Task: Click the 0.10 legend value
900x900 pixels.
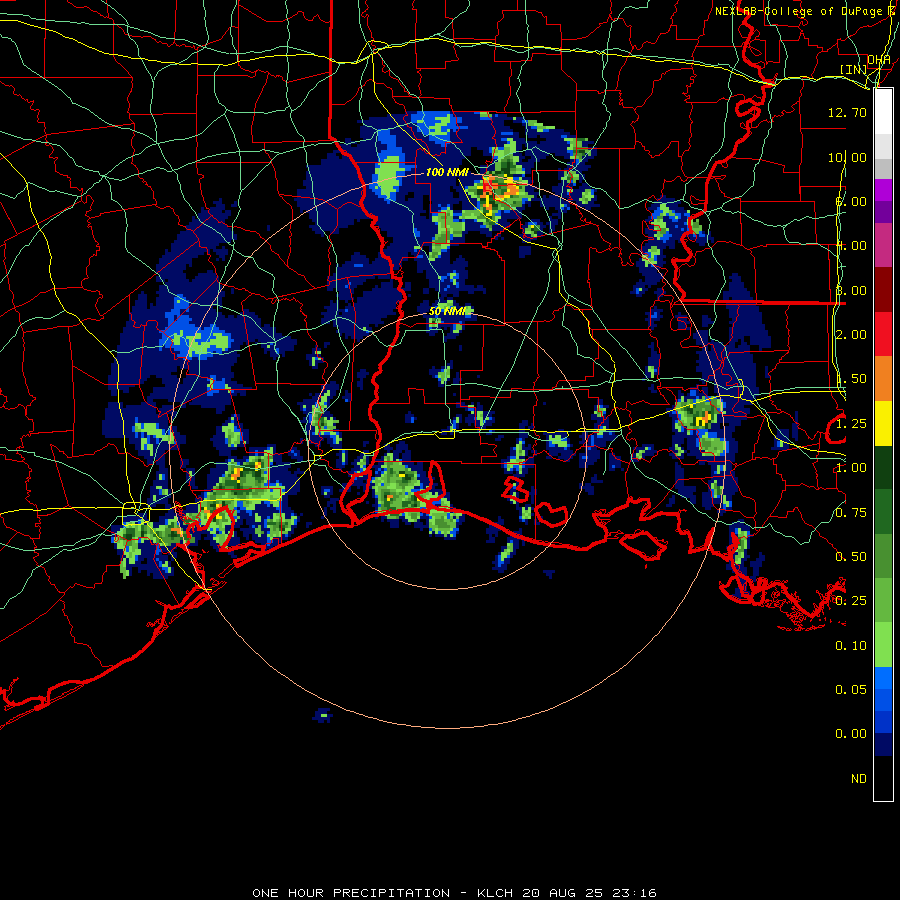Action: [x=851, y=646]
